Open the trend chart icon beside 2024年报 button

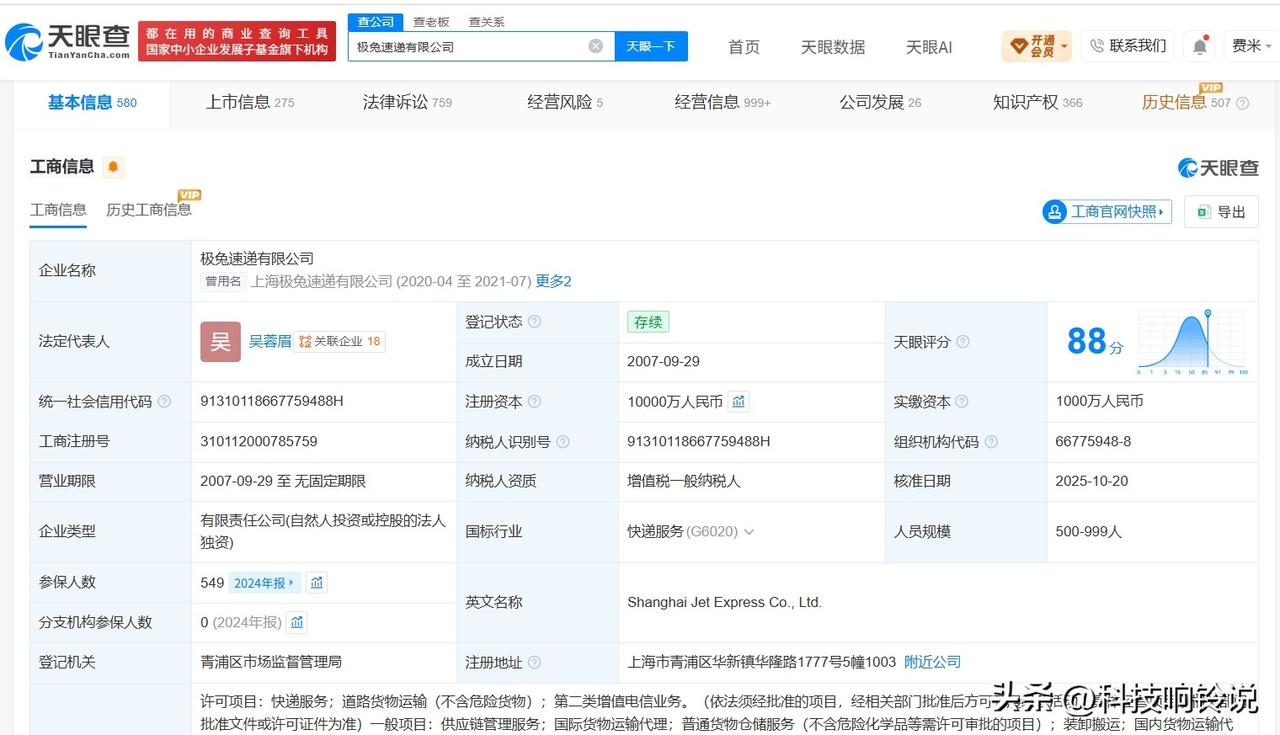316,582
